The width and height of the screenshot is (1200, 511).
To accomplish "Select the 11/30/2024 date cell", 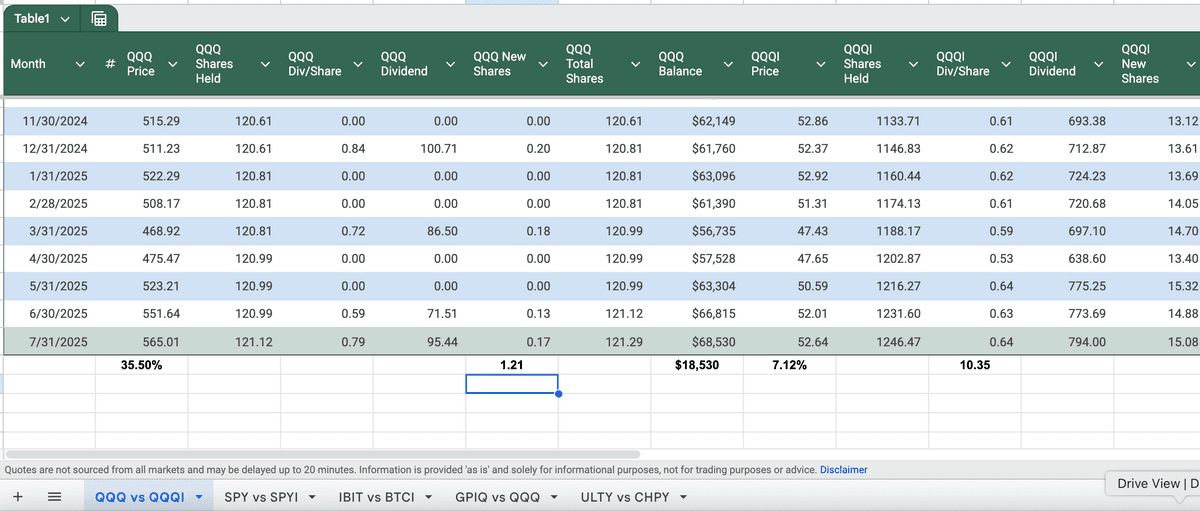I will [55, 121].
